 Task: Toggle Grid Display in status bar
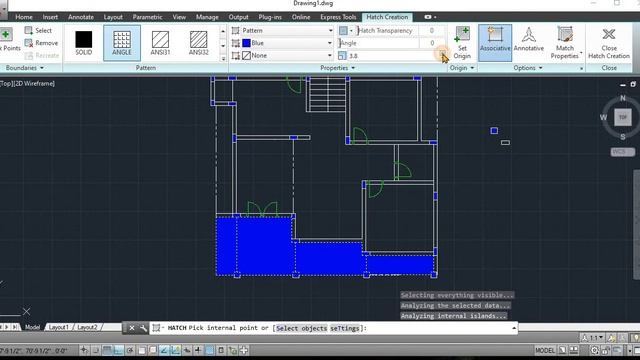coord(107,350)
